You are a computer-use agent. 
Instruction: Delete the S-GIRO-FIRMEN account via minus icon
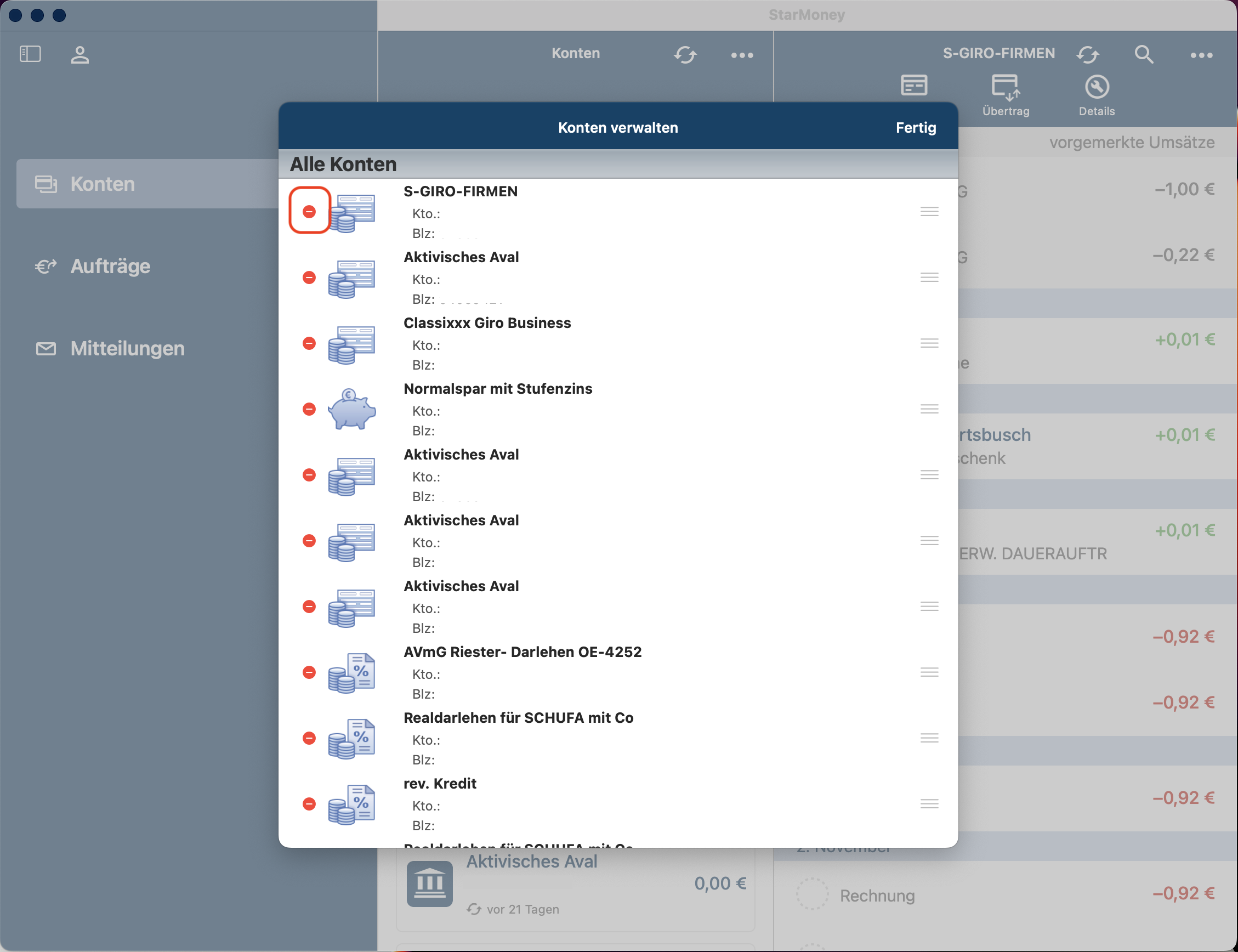coord(309,212)
